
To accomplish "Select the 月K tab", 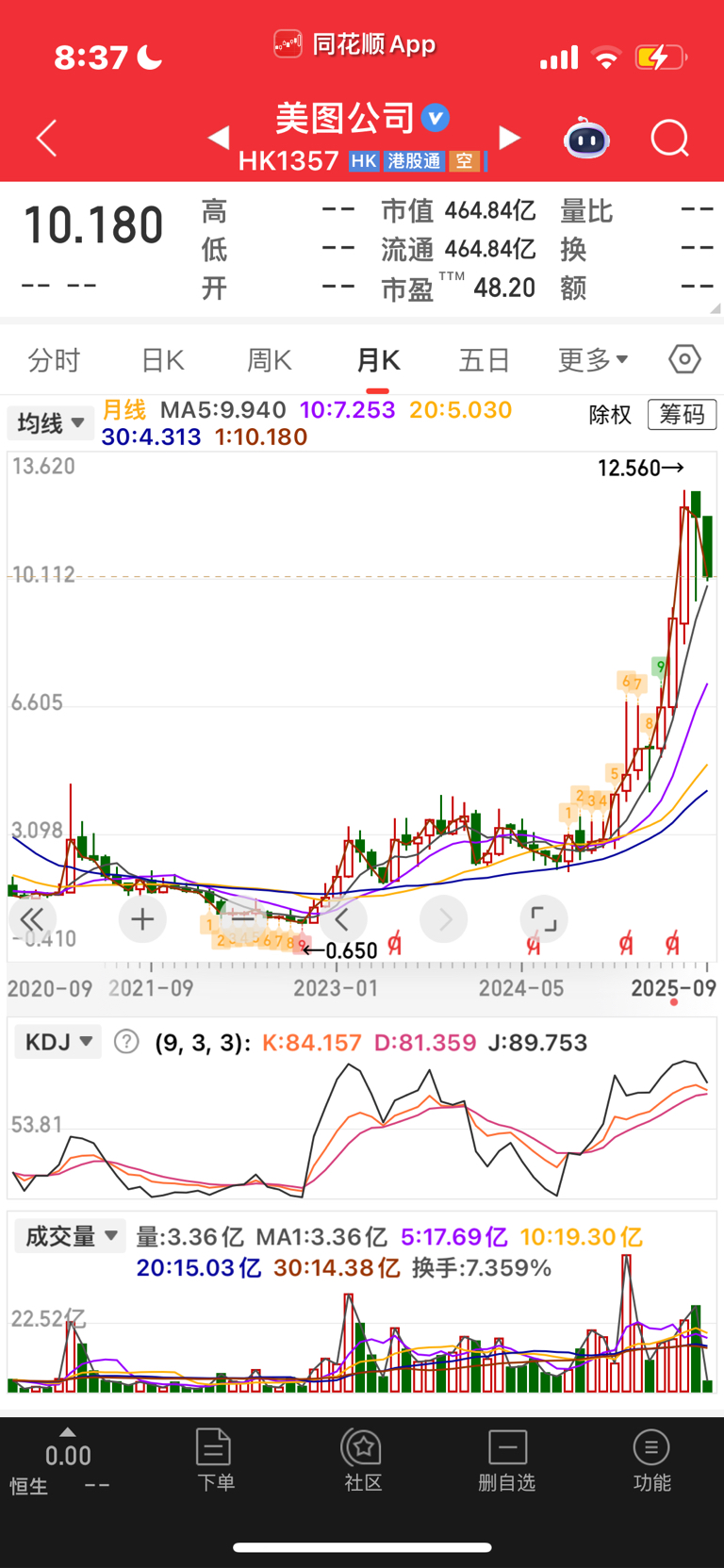I will pyautogui.click(x=378, y=360).
